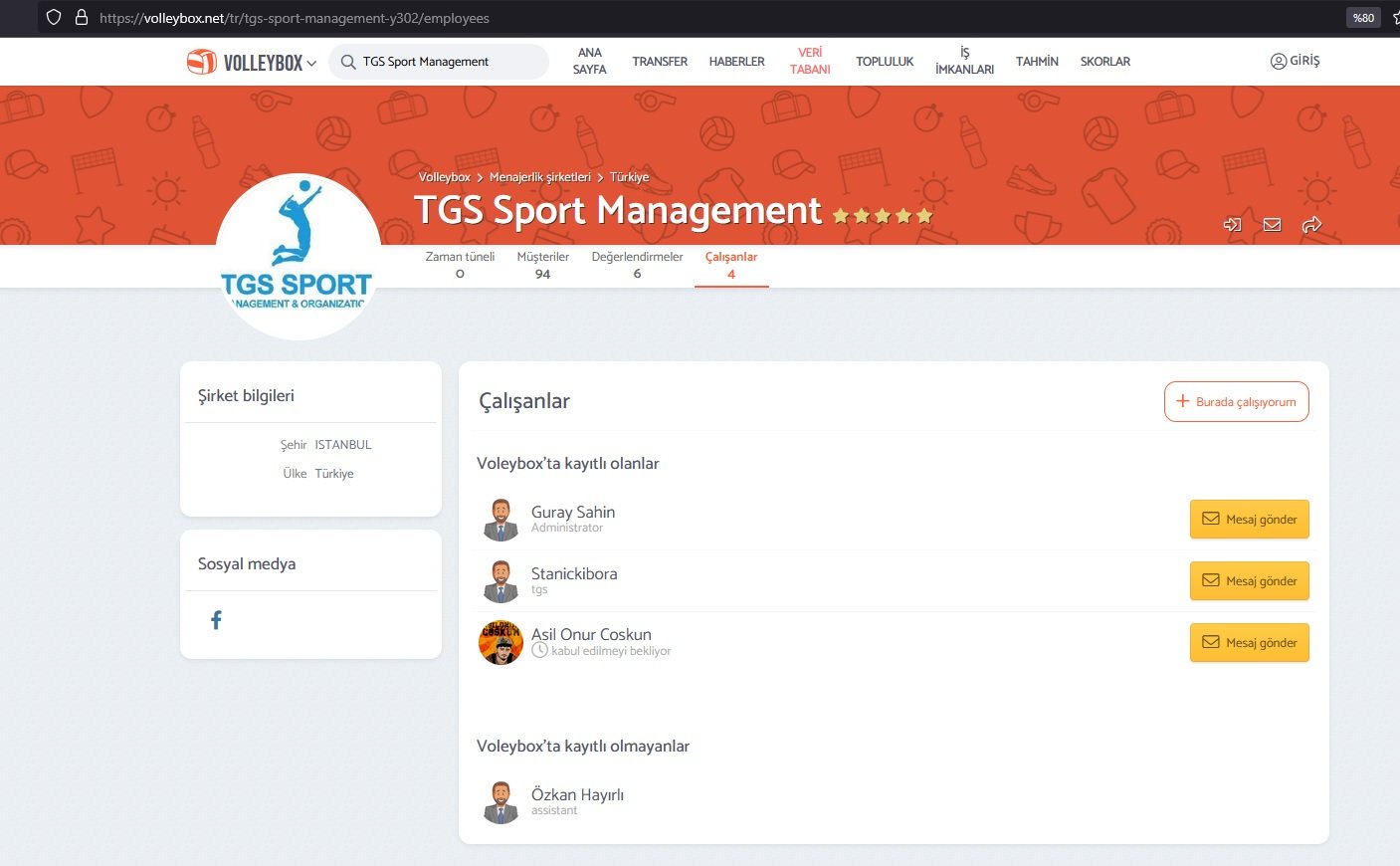1400x866 pixels.
Task: Open Stanickibora's profile name link
Action: 574,573
